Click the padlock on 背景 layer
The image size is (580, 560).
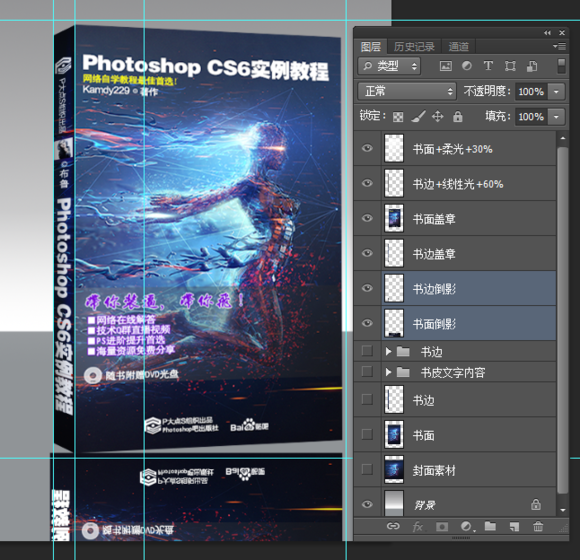point(536,505)
